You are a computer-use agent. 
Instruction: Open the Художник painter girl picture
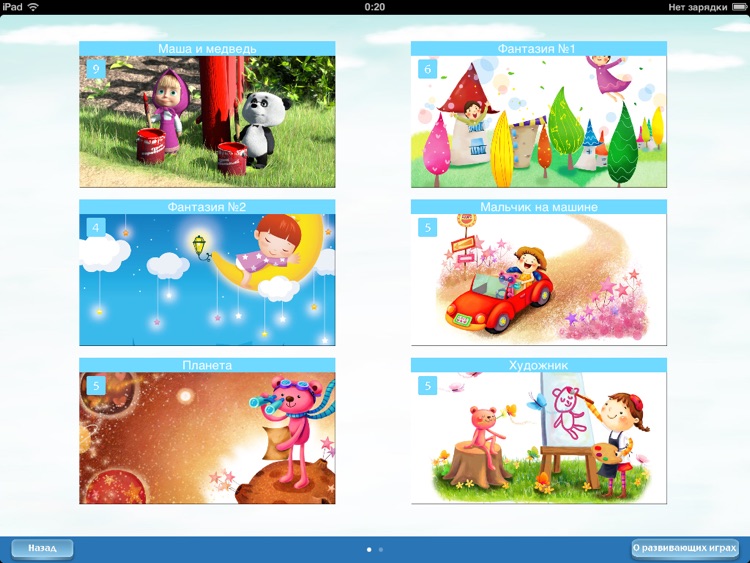point(539,438)
